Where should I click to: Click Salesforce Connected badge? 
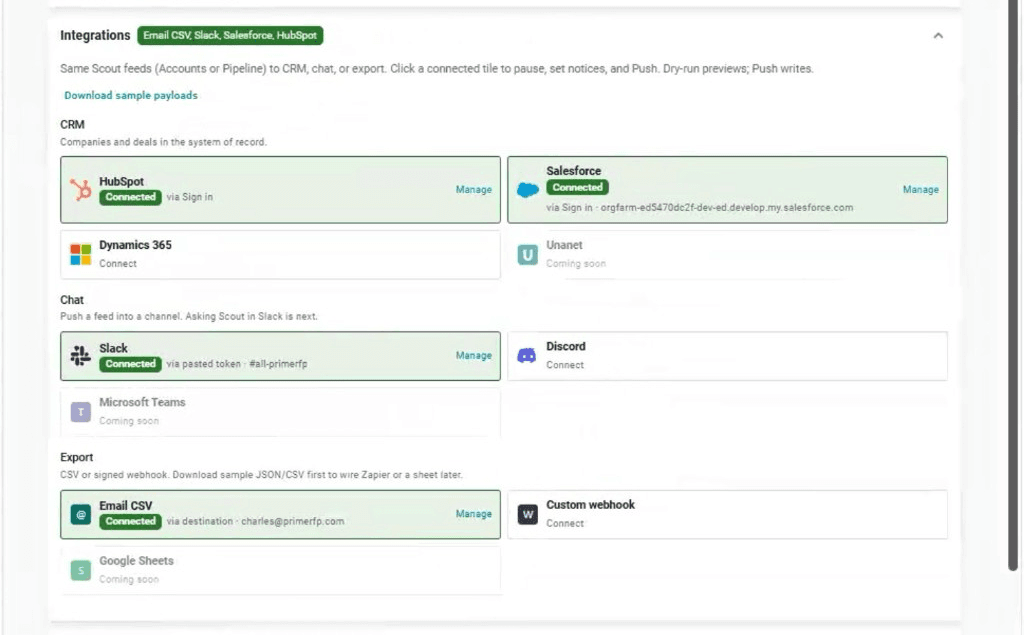pyautogui.click(x=577, y=187)
